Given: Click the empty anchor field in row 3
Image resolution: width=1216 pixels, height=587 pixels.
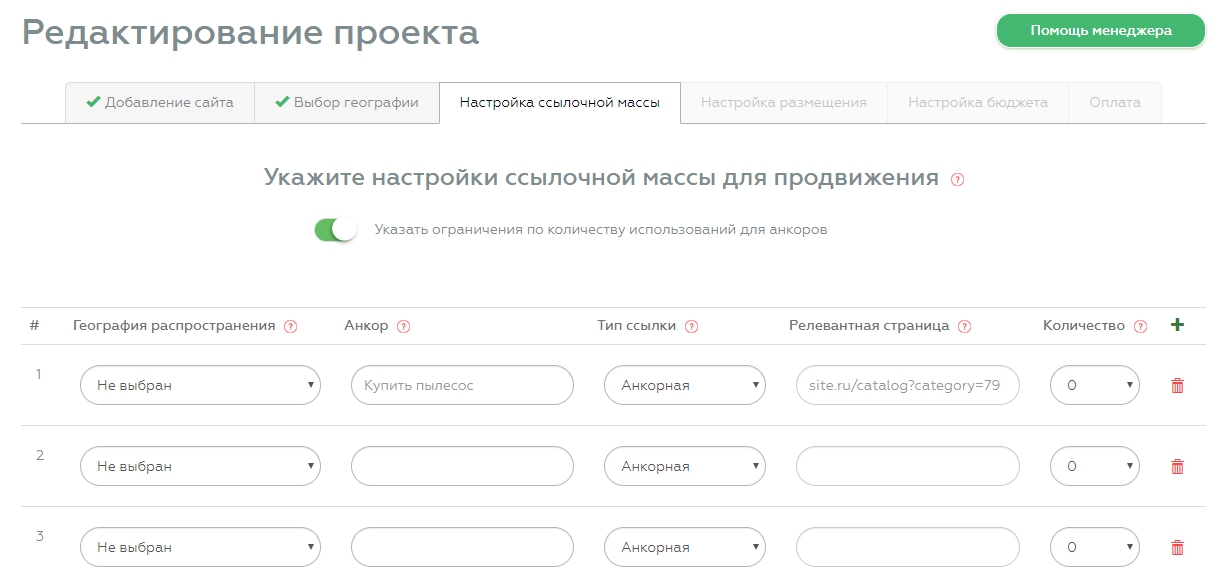Looking at the screenshot, I should 462,547.
